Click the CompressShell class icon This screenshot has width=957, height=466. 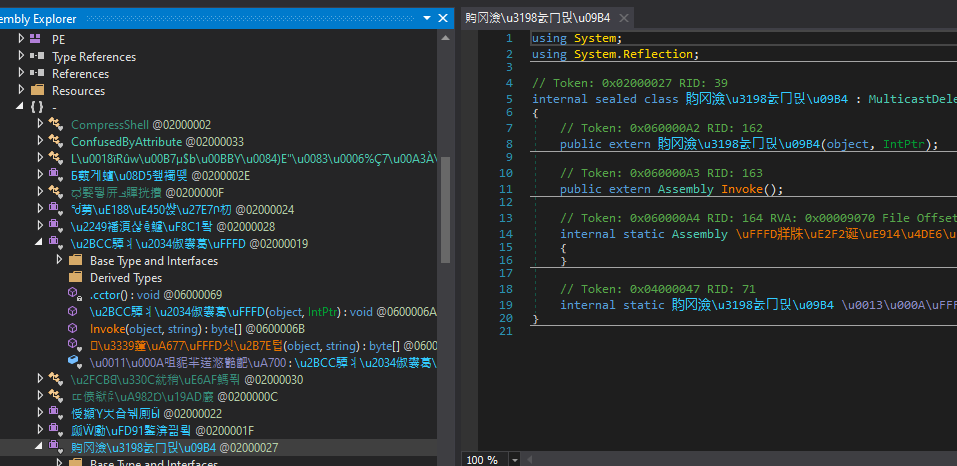[x=57, y=125]
